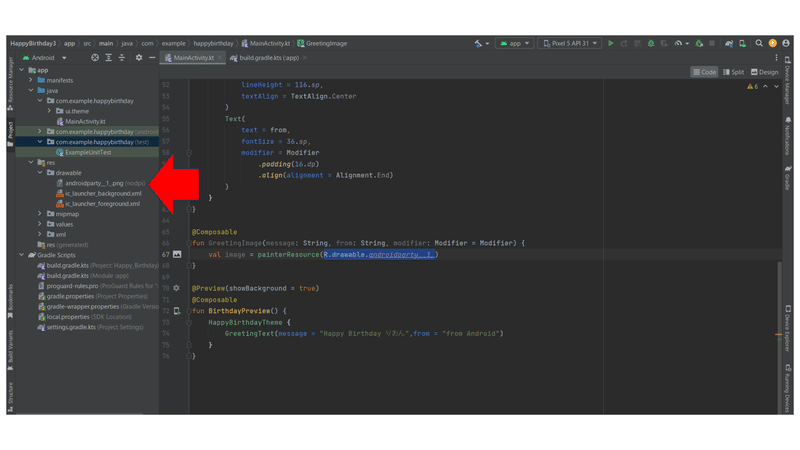Open Notifications side tool window
Image resolution: width=800 pixels, height=450 pixels.
[788, 136]
